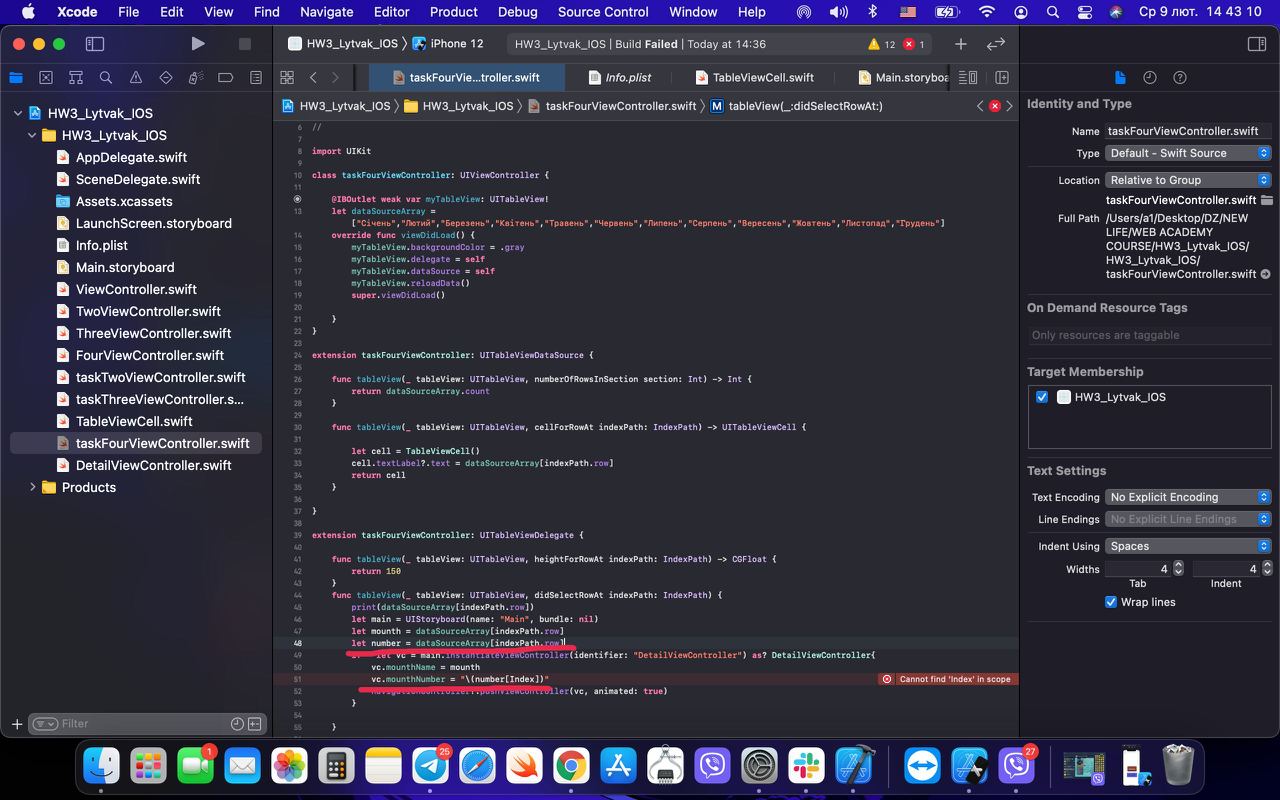The height and width of the screenshot is (800, 1280).
Task: Show the Quick Help inspector
Action: tap(1180, 78)
